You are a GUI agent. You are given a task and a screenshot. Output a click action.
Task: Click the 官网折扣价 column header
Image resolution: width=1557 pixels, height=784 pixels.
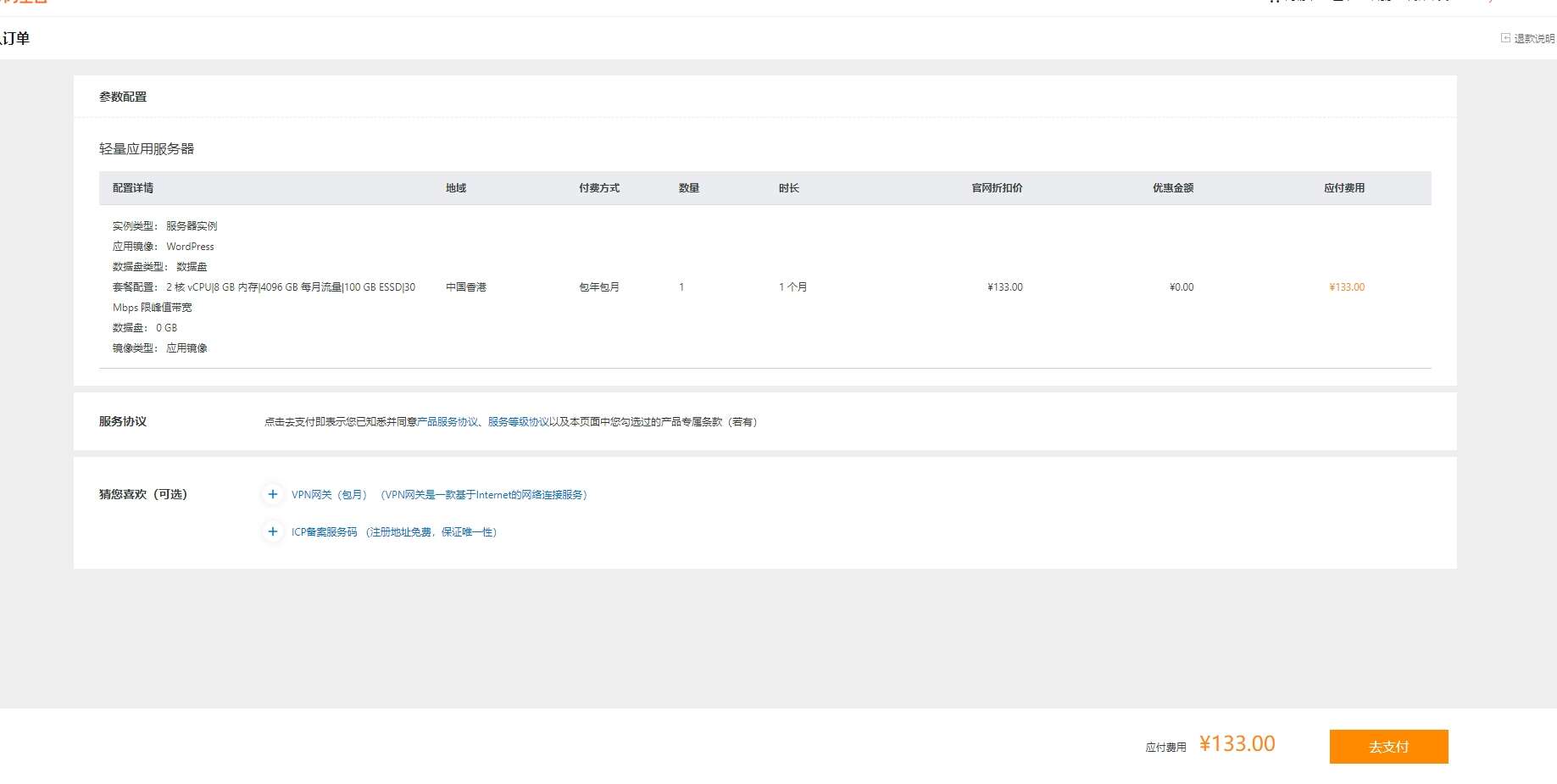click(997, 188)
